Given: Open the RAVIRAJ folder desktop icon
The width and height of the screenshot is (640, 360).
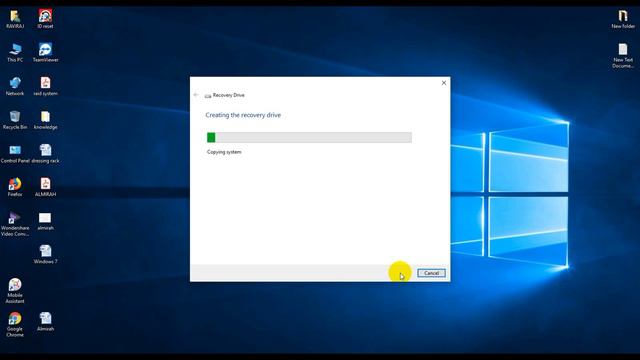Looking at the screenshot, I should 15,19.
